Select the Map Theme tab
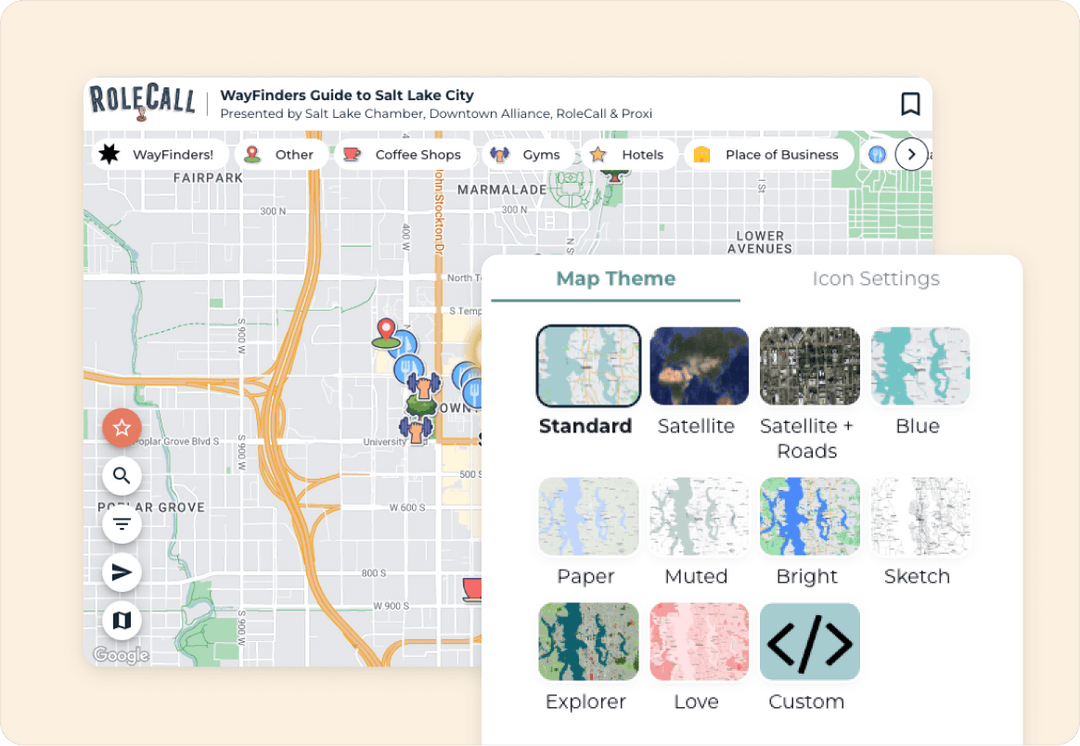The width and height of the screenshot is (1080, 746). coord(615,278)
